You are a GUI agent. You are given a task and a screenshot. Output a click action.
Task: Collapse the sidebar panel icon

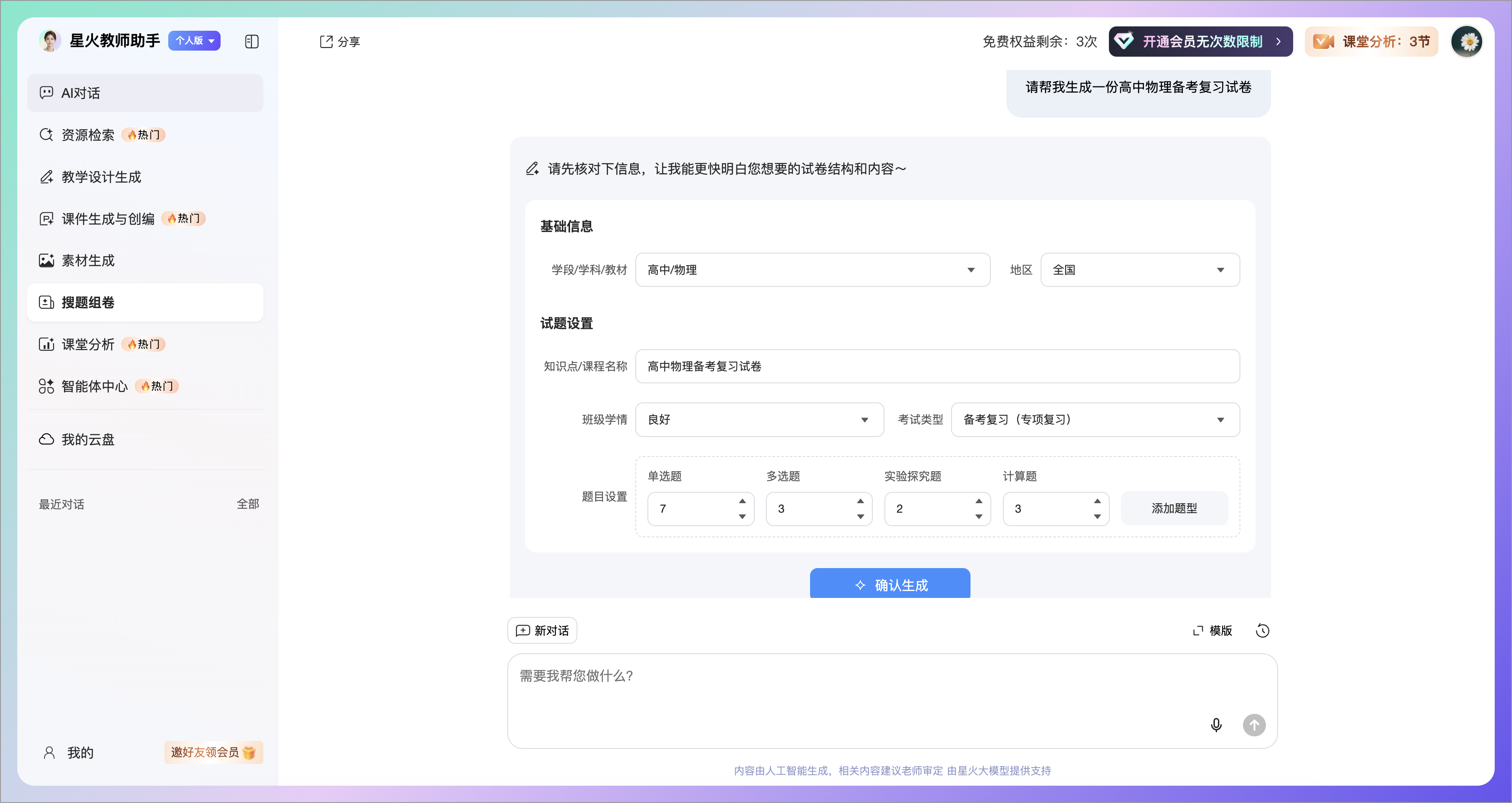coord(251,42)
